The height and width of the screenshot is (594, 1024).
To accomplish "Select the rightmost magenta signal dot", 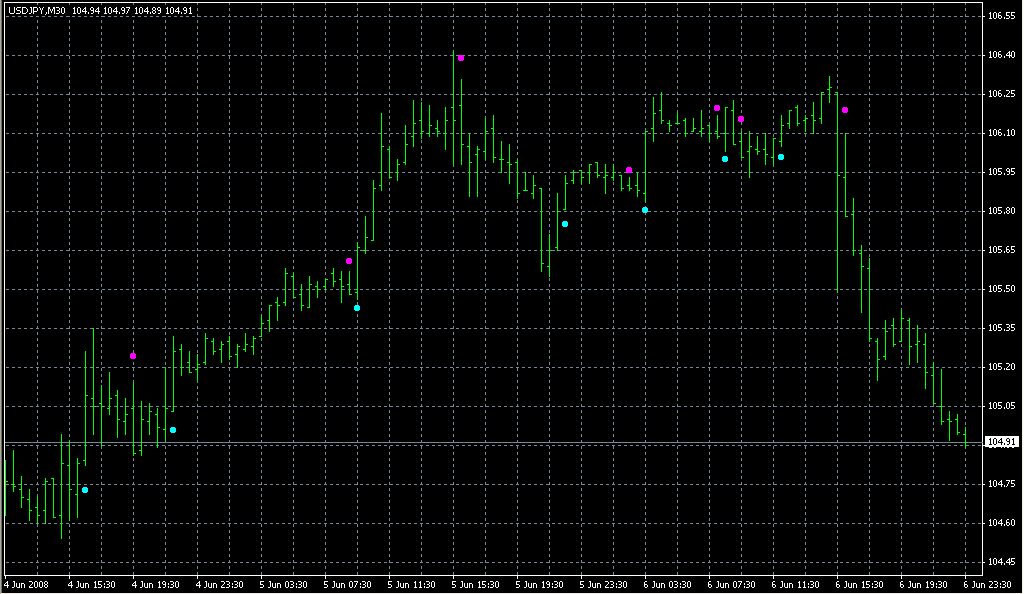I will [x=845, y=110].
